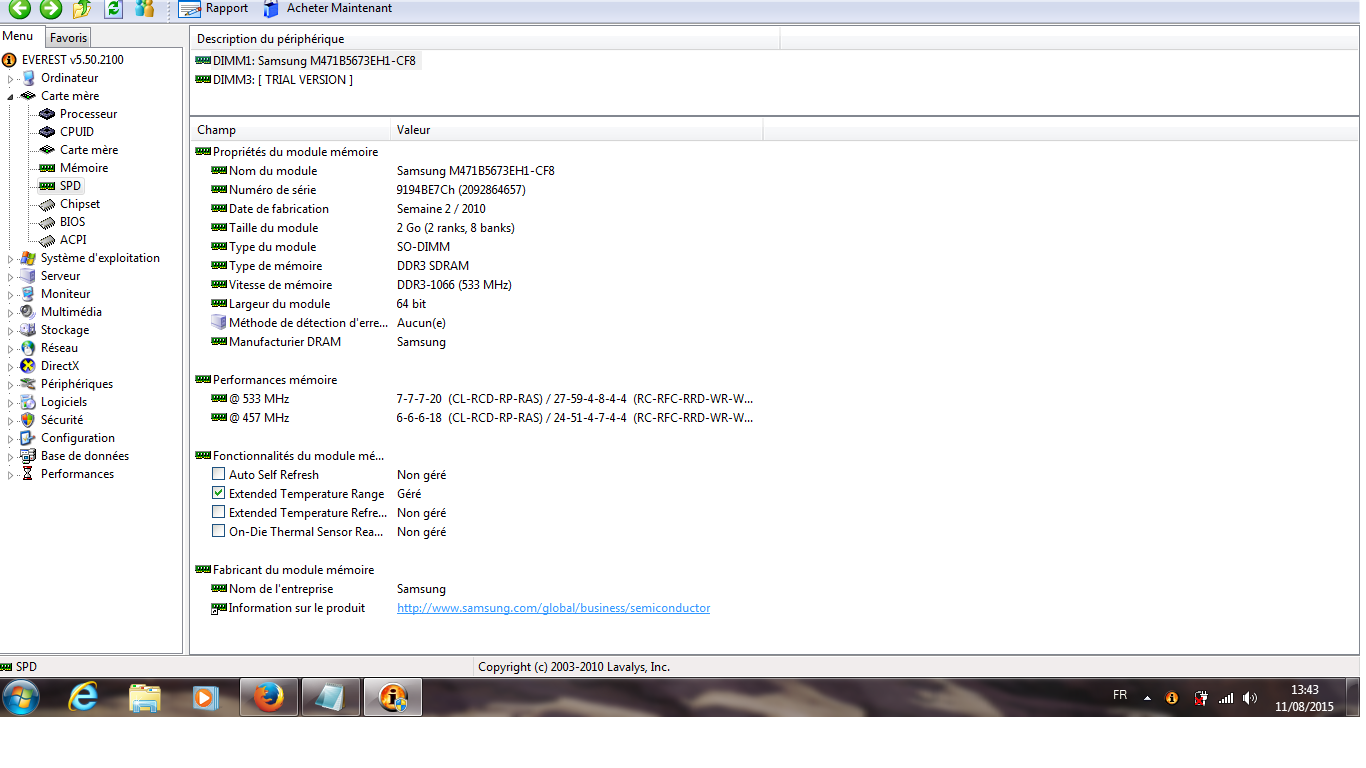Select the Menu tab

click(18, 36)
